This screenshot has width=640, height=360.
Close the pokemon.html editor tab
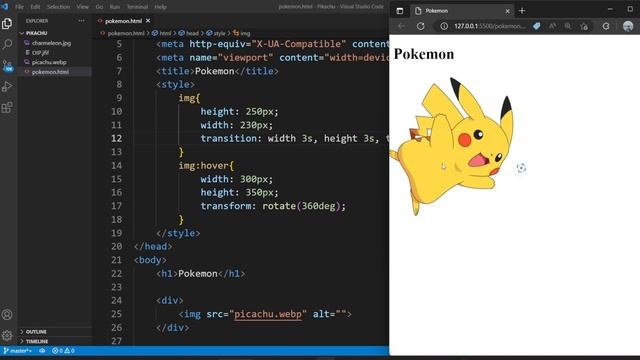(148, 21)
